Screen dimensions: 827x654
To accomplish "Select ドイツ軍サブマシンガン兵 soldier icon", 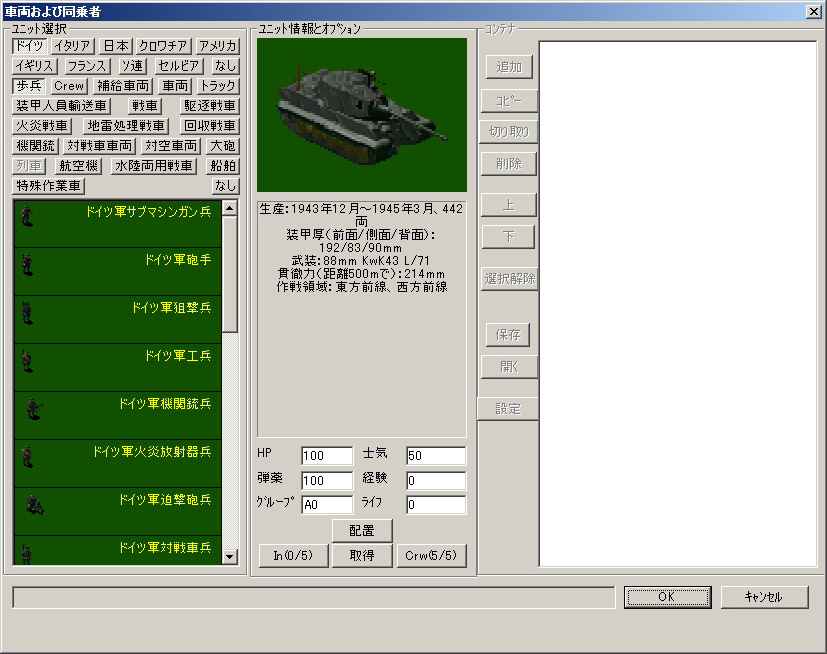I will click(27, 216).
